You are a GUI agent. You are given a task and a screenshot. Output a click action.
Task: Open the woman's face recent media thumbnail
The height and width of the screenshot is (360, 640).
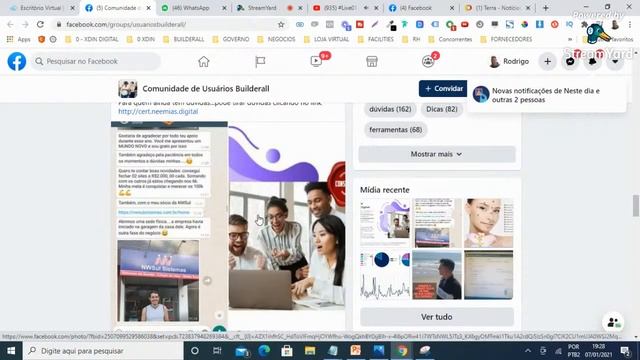(x=489, y=223)
